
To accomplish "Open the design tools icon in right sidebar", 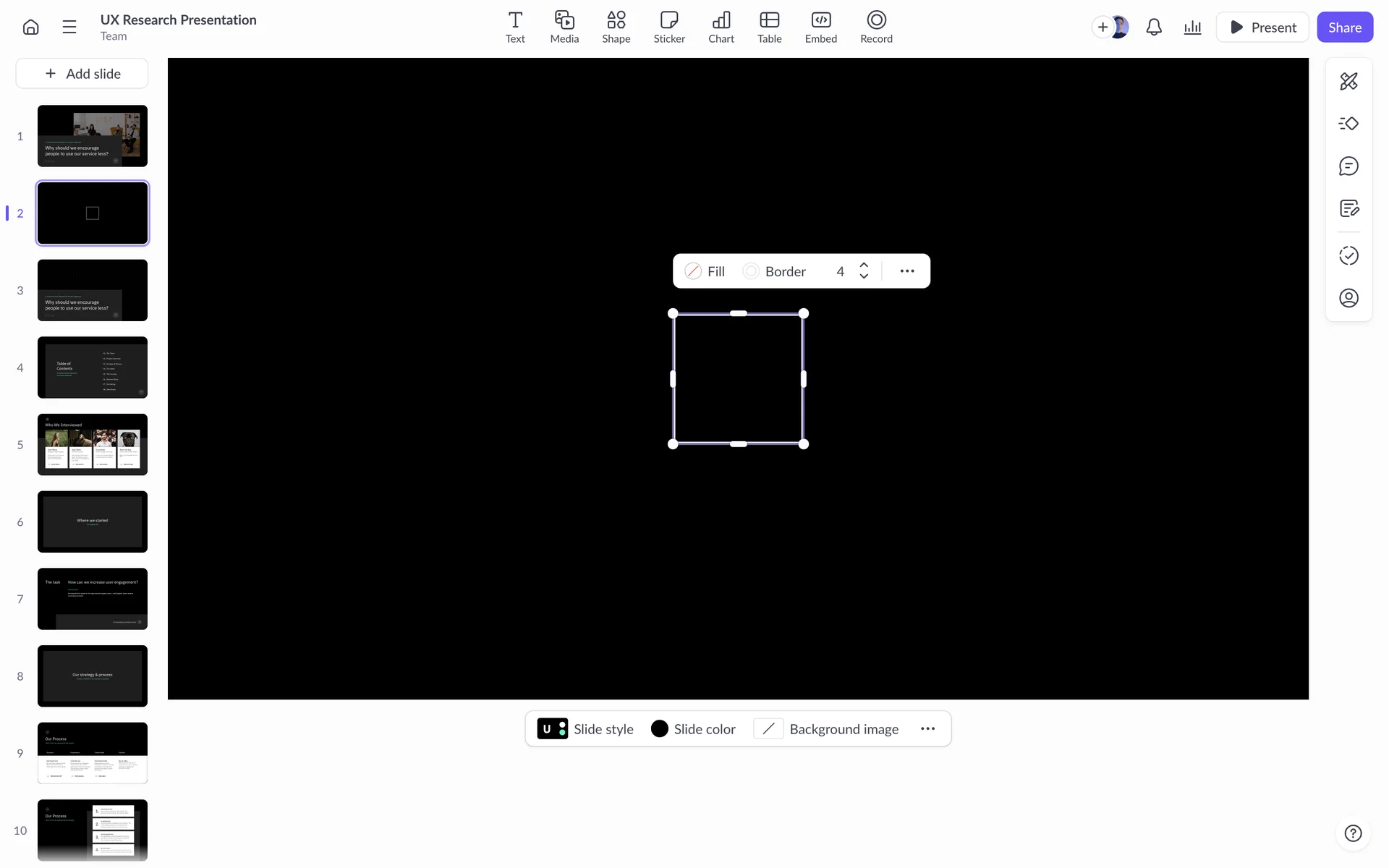I will [x=1348, y=81].
